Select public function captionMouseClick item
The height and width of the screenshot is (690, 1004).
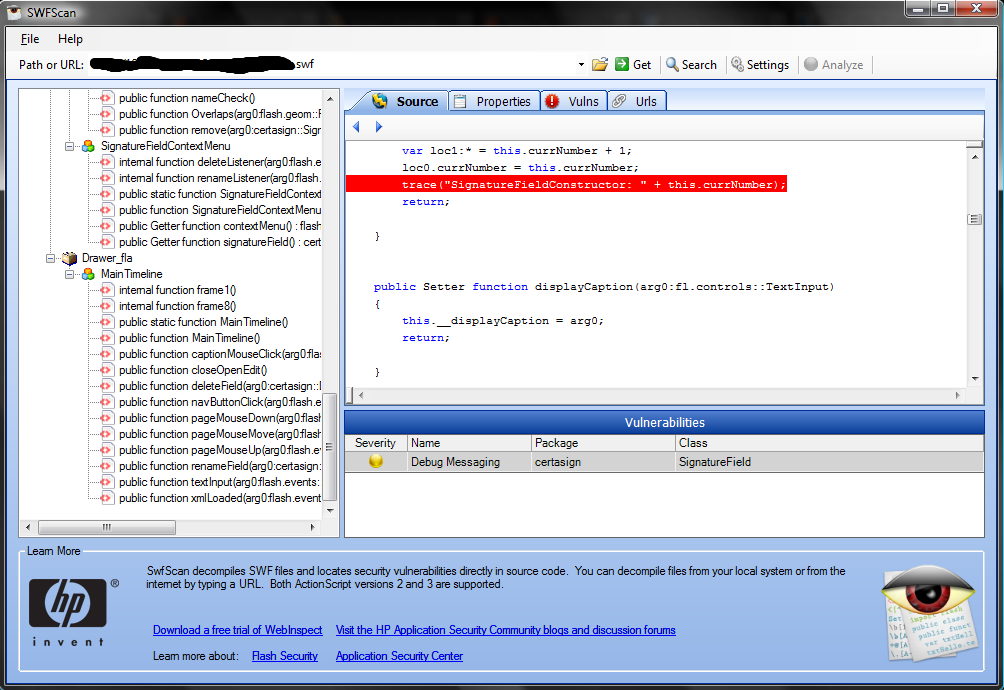220,354
